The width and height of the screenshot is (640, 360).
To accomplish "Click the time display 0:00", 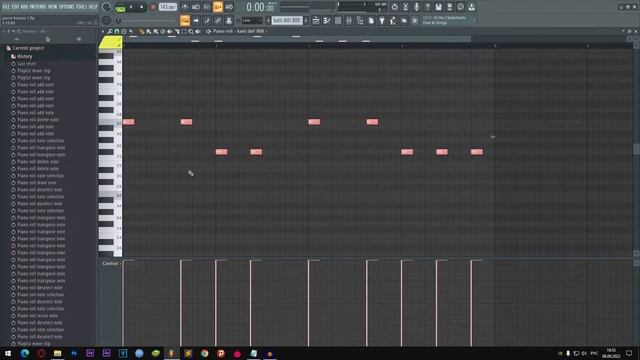I will point(260,7).
